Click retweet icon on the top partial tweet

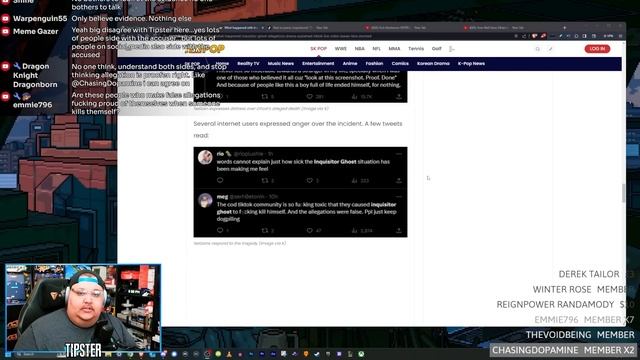click(264, 96)
